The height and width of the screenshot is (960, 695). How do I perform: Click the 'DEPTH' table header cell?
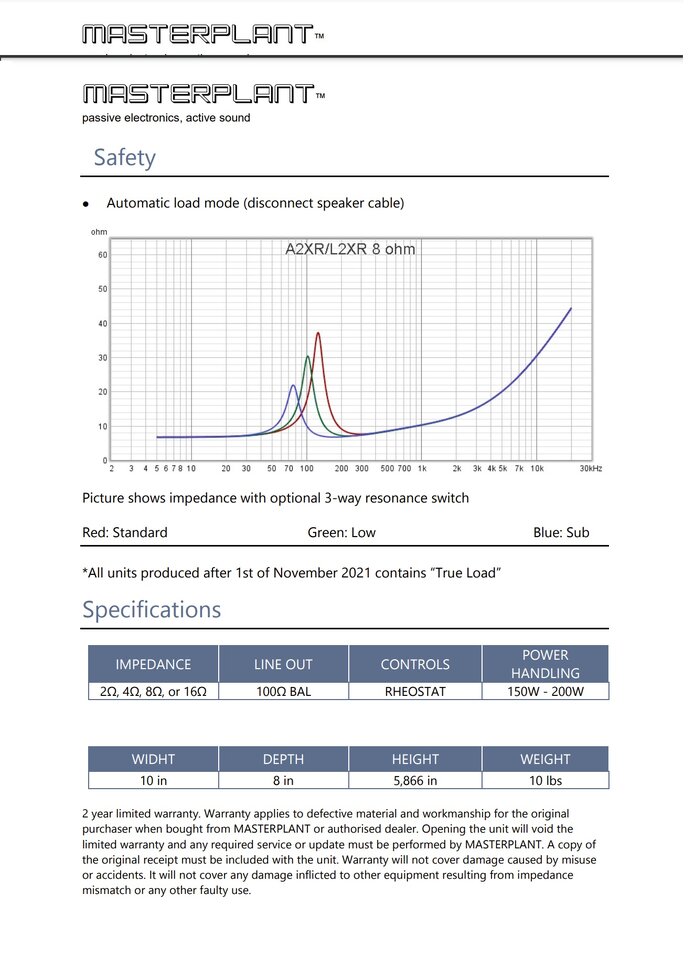284,759
